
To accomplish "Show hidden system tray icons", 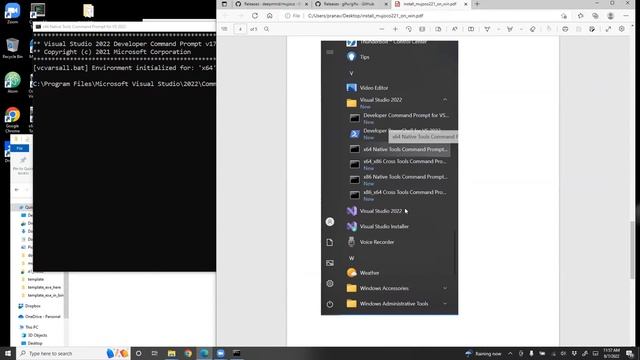I will tap(510, 353).
